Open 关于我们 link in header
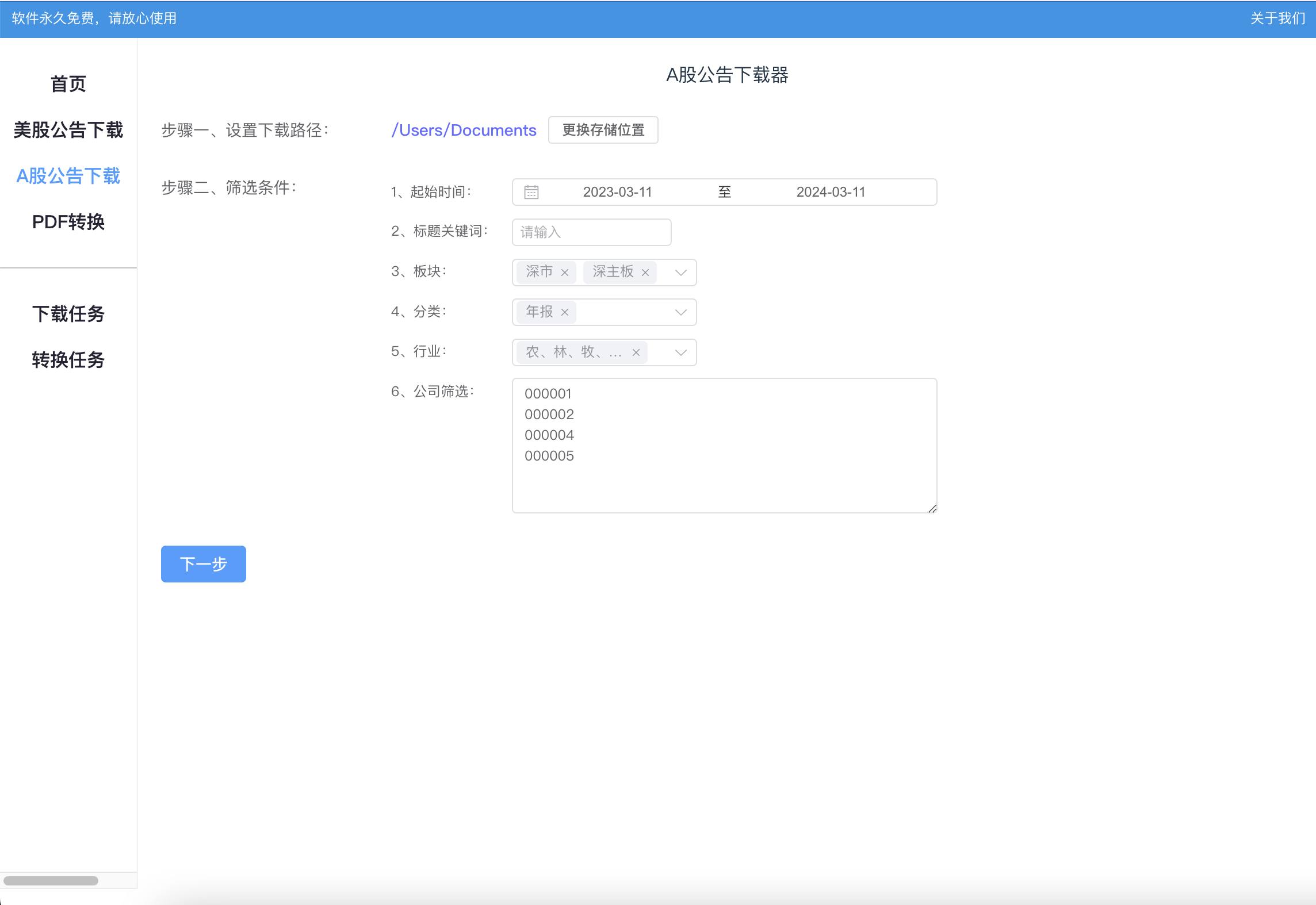 pos(1277,18)
